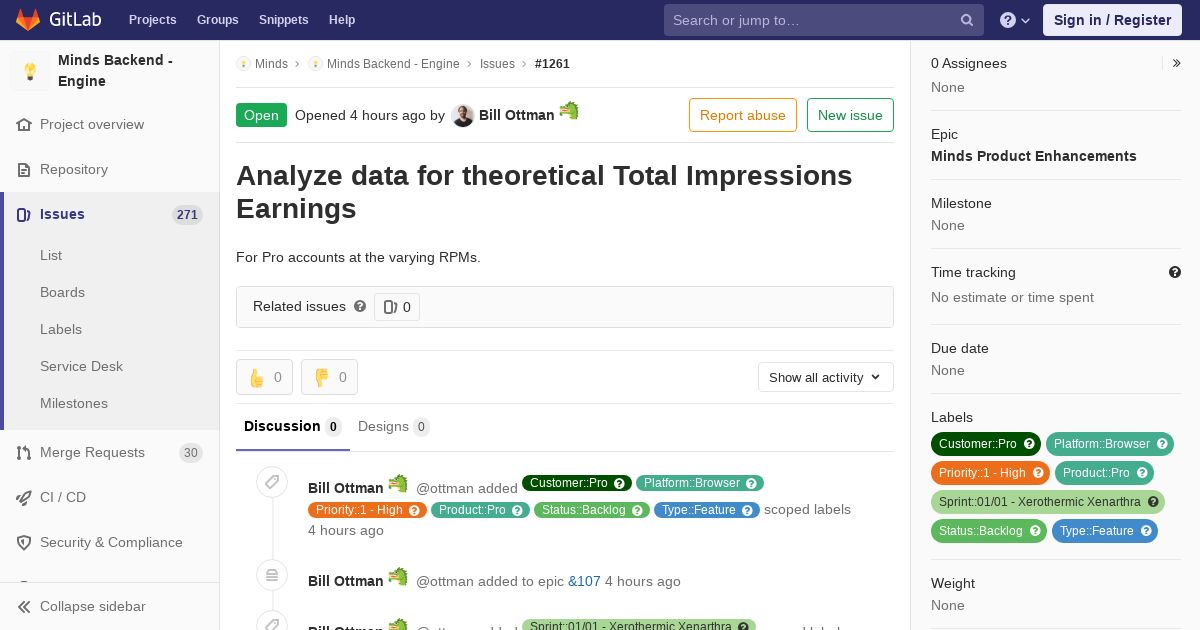Click the Related issues help icon
The height and width of the screenshot is (630, 1200).
(x=360, y=306)
